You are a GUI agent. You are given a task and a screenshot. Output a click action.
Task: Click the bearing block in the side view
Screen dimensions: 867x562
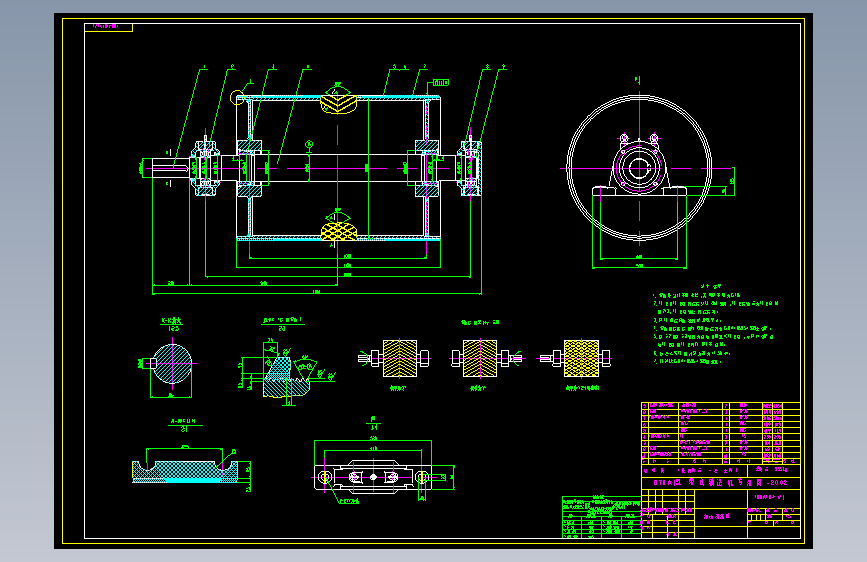point(639,167)
